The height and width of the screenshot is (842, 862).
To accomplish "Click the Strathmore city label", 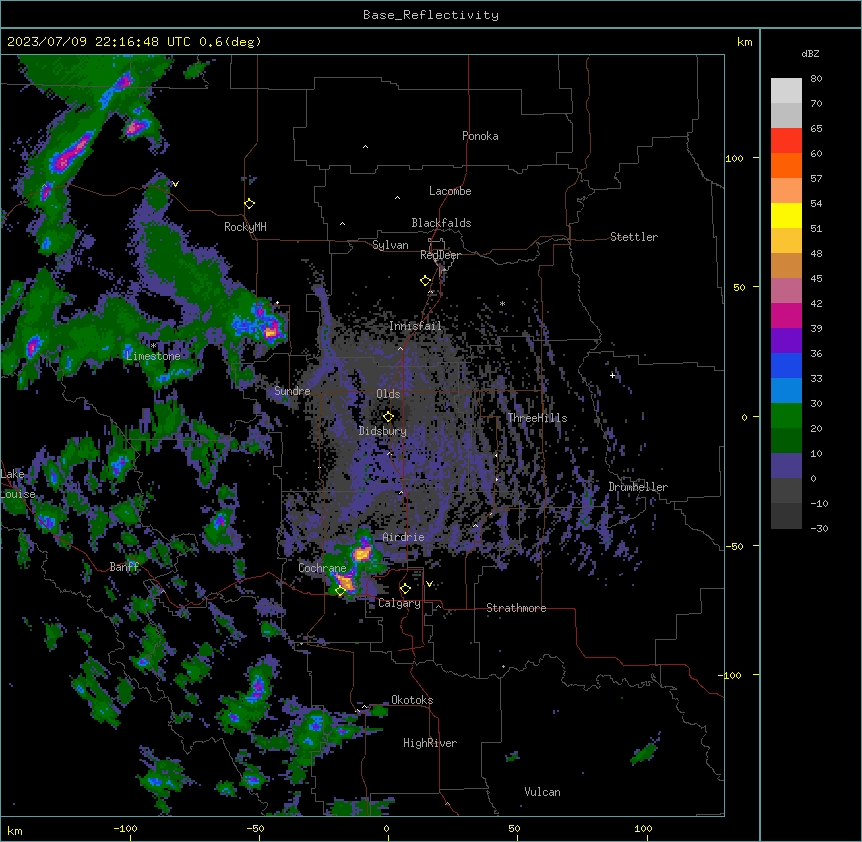I will click(516, 608).
